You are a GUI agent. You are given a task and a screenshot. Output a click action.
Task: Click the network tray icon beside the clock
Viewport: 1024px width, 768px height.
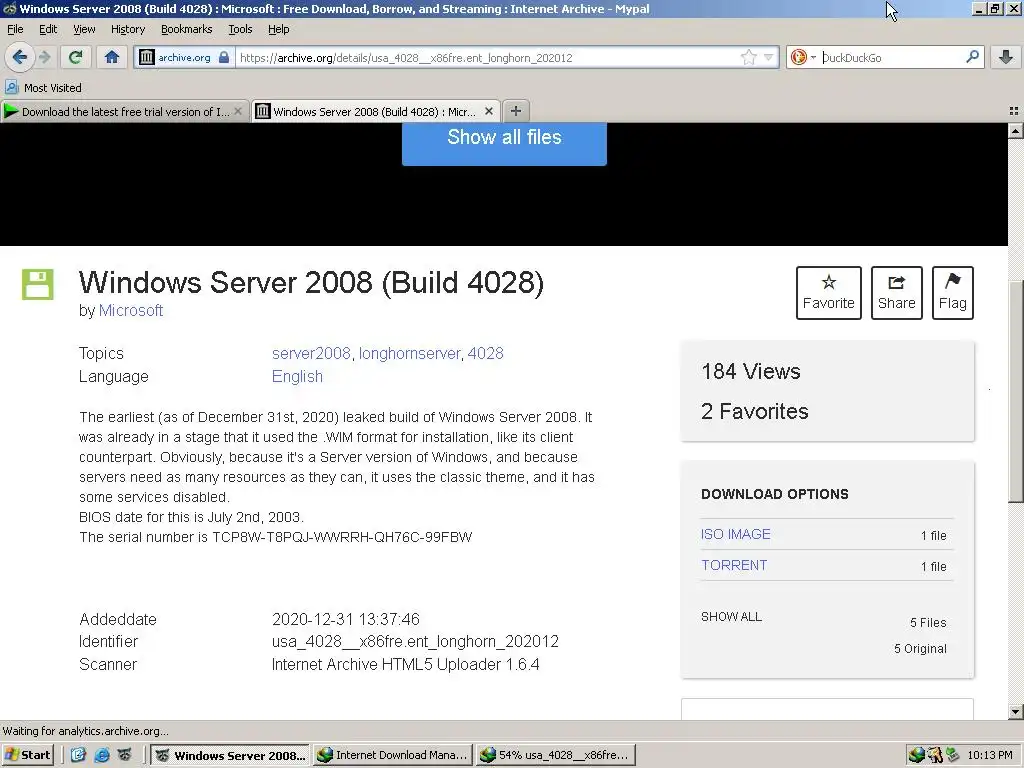[953, 756]
